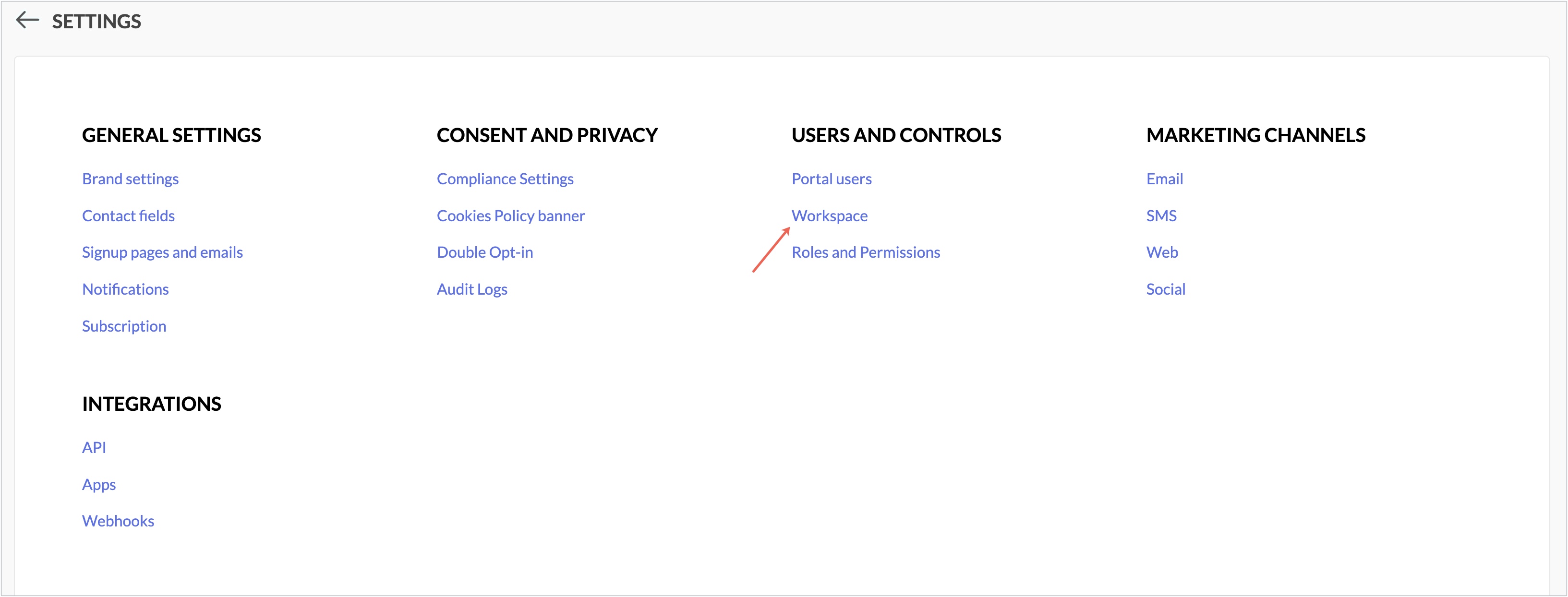Select the SMS channel link
The height and width of the screenshot is (597, 1568).
[x=1161, y=216]
